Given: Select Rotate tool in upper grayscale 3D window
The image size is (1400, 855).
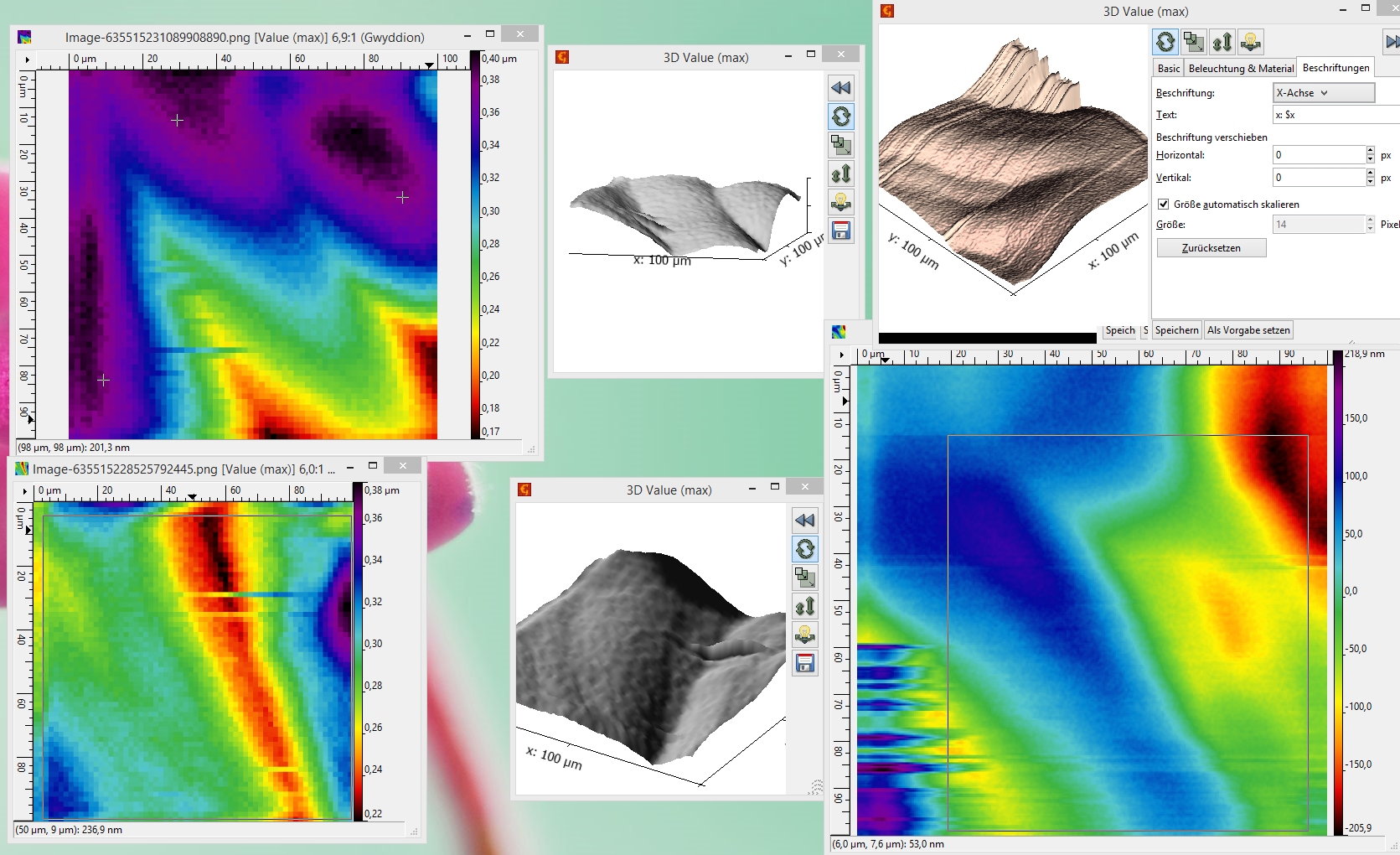Looking at the screenshot, I should click(841, 117).
